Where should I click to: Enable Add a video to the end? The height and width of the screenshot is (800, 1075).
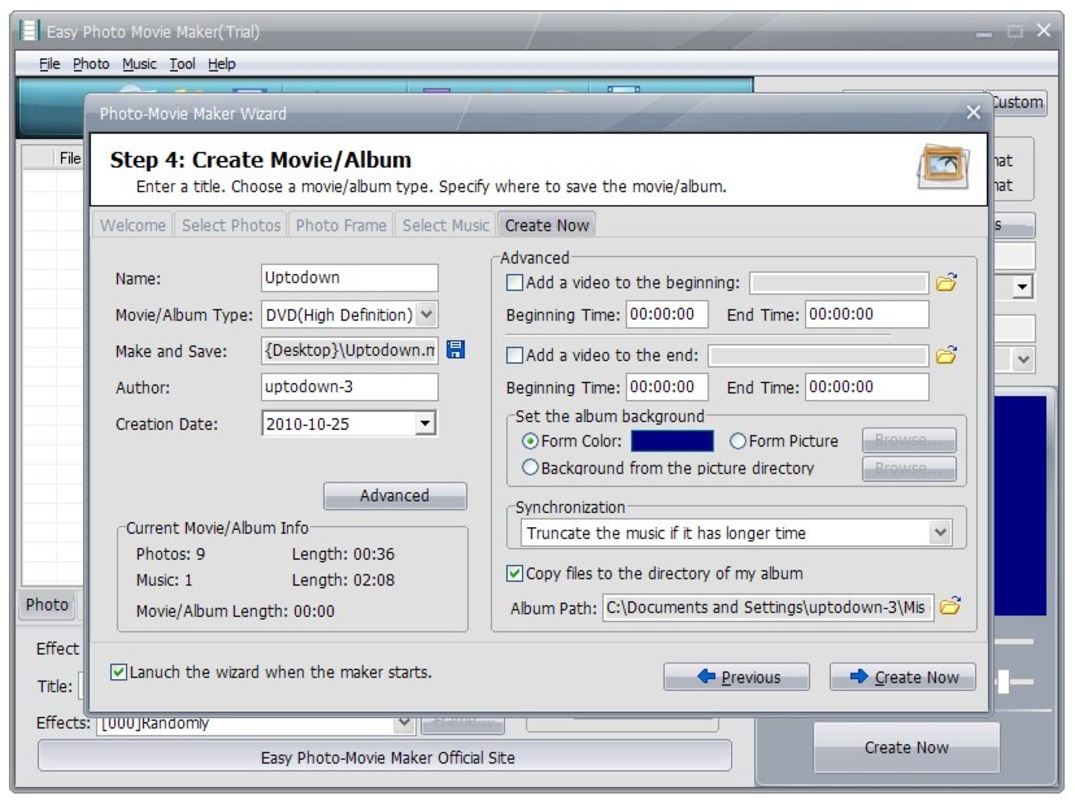pyautogui.click(x=514, y=355)
